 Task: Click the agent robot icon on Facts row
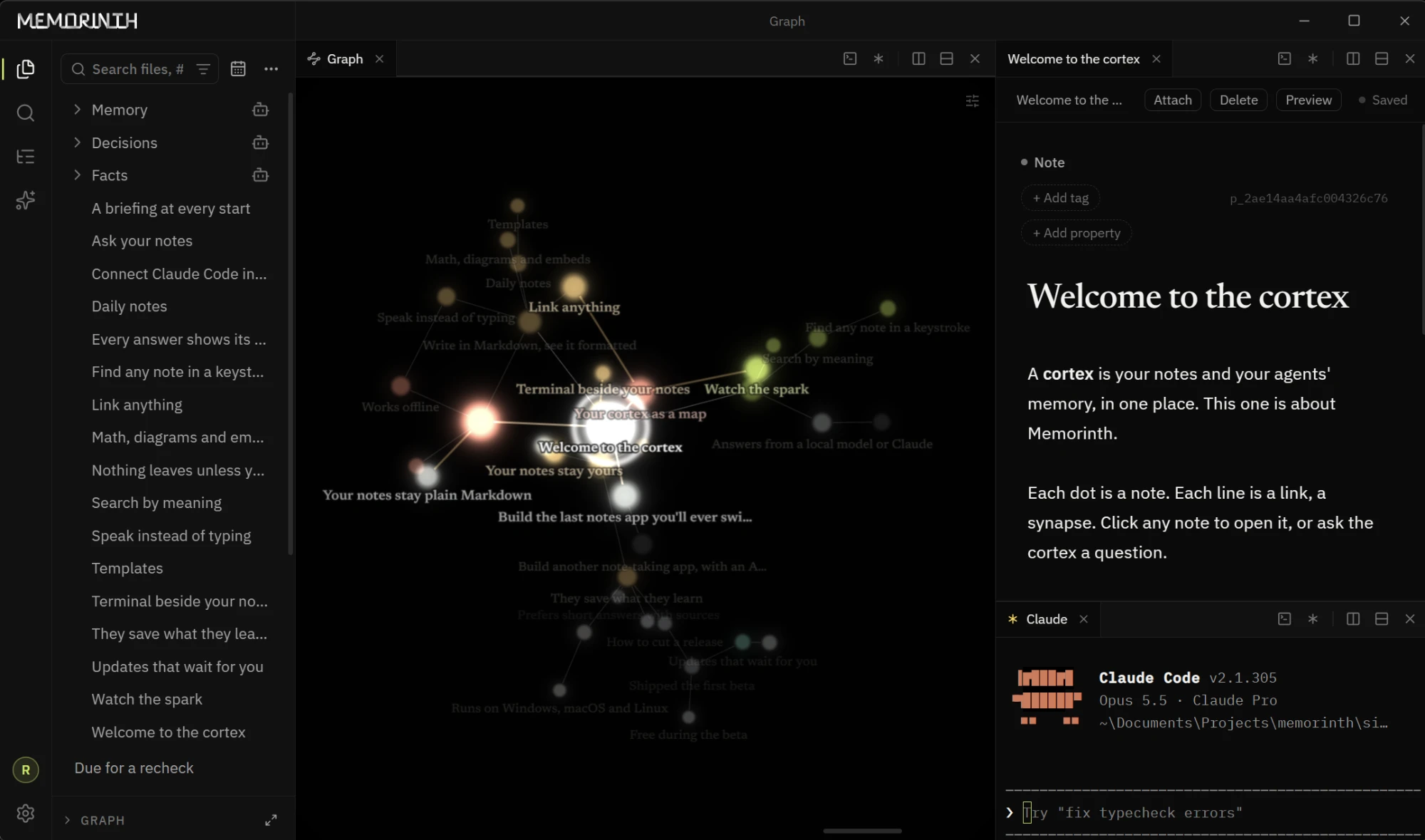tap(261, 175)
